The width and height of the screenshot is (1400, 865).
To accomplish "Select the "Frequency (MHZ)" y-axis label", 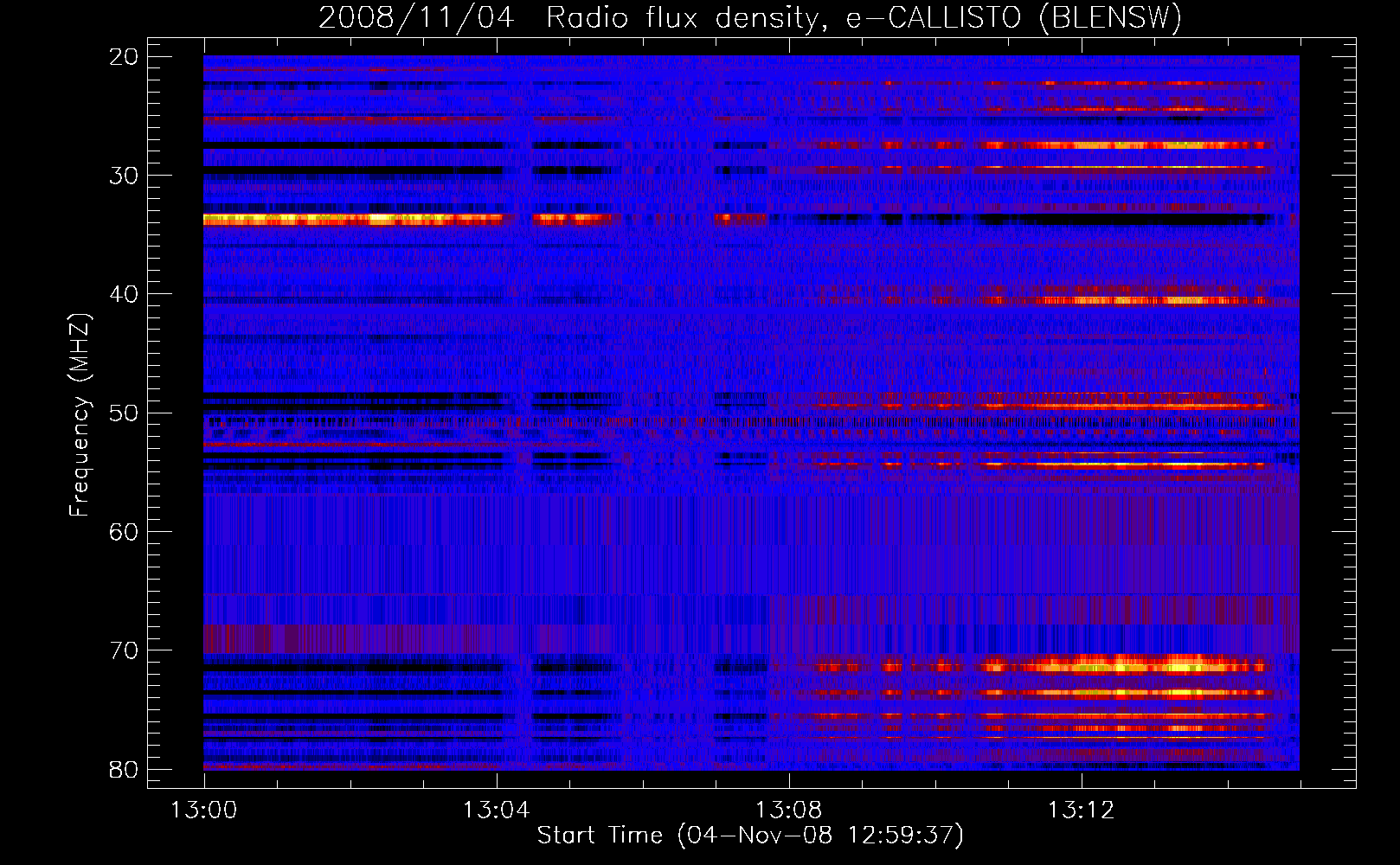I will (80, 415).
